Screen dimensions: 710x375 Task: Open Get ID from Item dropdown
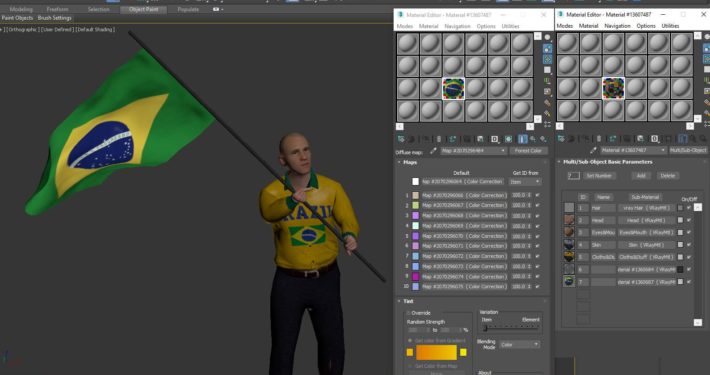click(525, 182)
